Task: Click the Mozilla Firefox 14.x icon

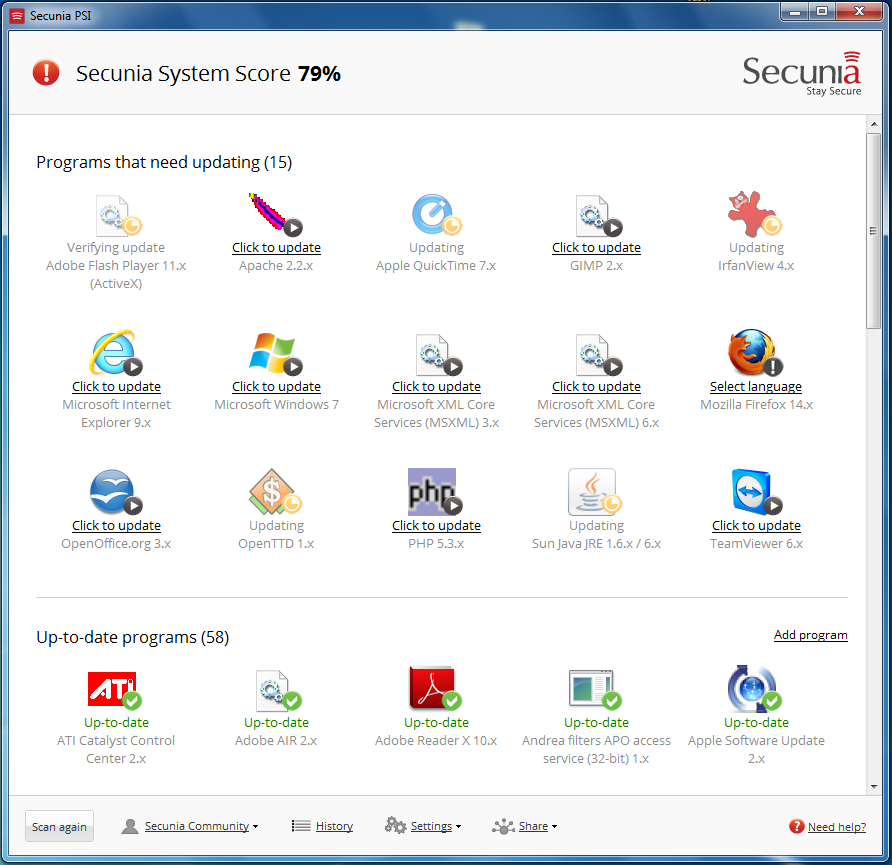Action: pyautogui.click(x=755, y=353)
